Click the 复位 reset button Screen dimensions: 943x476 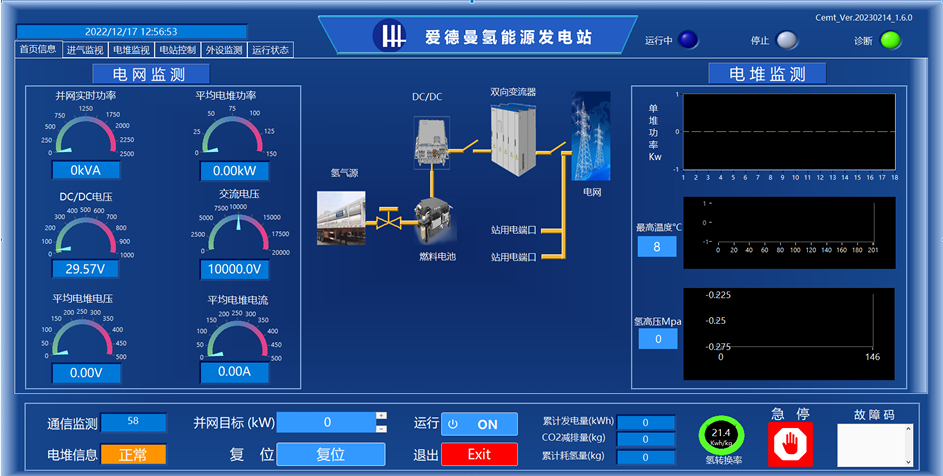tap(331, 454)
